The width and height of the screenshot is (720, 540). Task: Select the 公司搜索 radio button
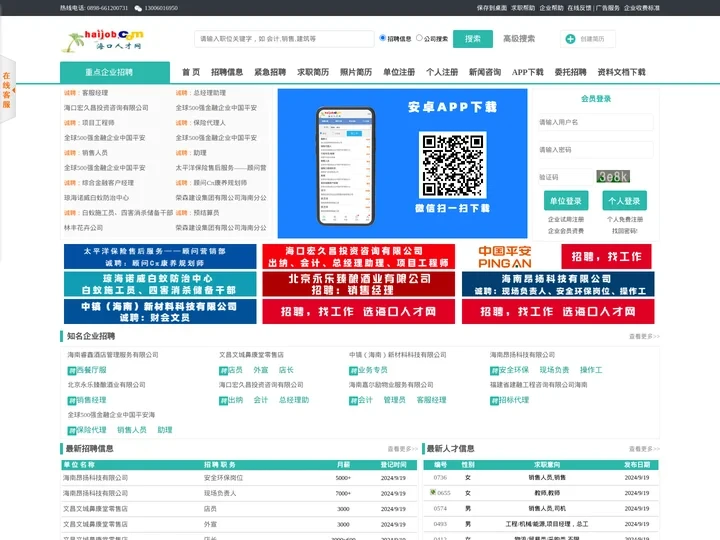(419, 38)
